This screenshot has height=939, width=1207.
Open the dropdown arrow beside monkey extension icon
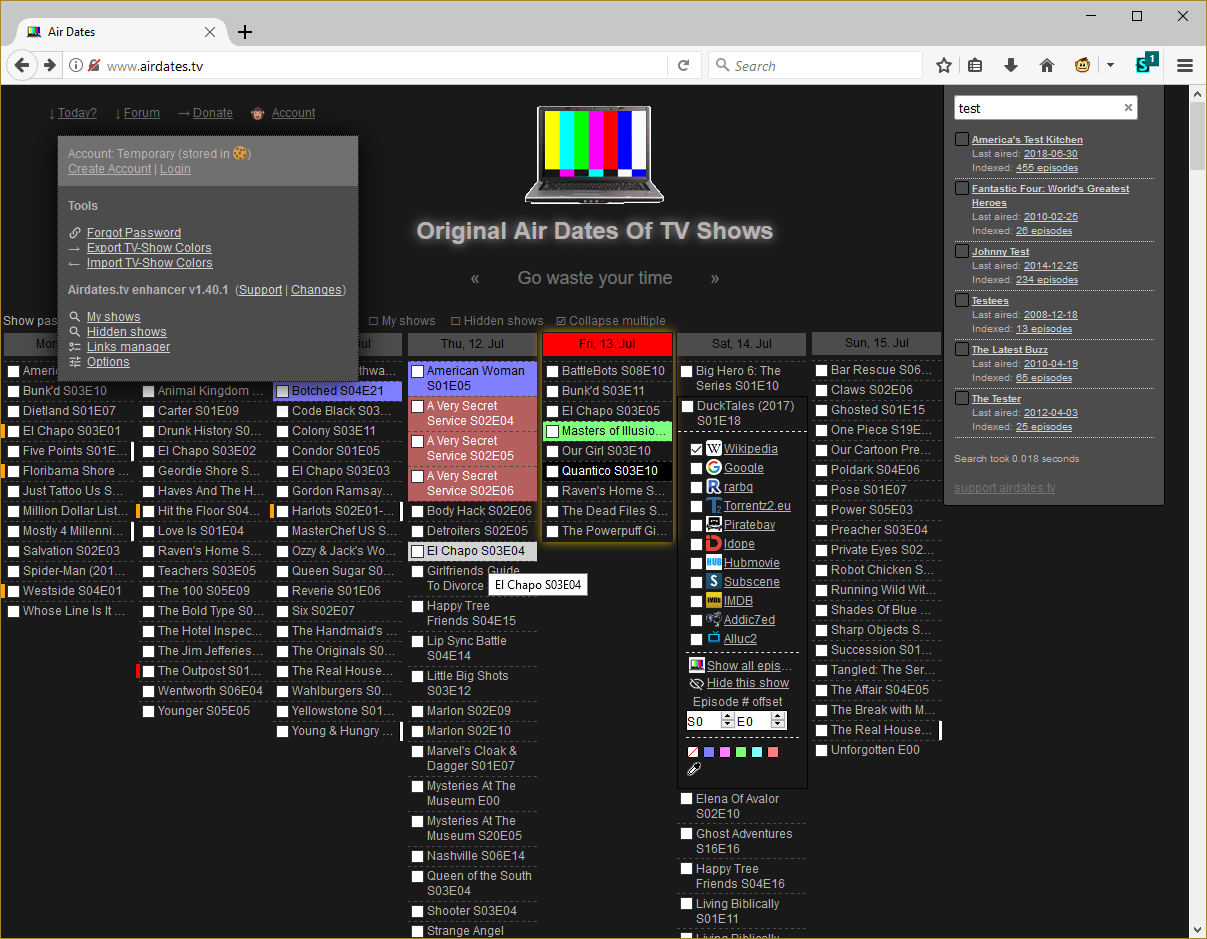point(1110,66)
